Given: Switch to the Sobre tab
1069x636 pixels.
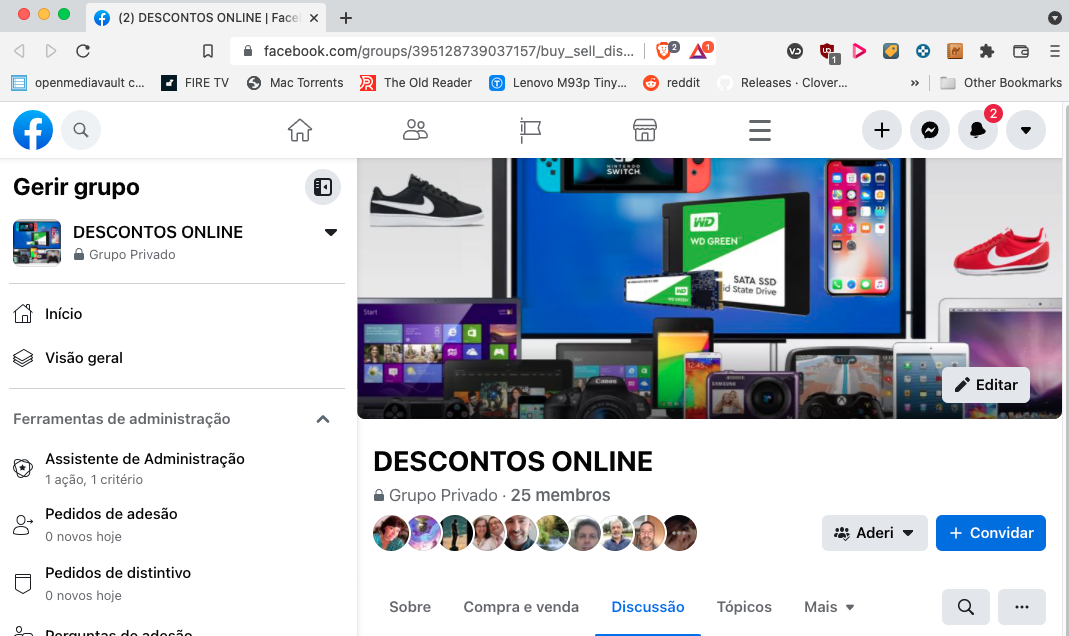Looking at the screenshot, I should pos(410,607).
